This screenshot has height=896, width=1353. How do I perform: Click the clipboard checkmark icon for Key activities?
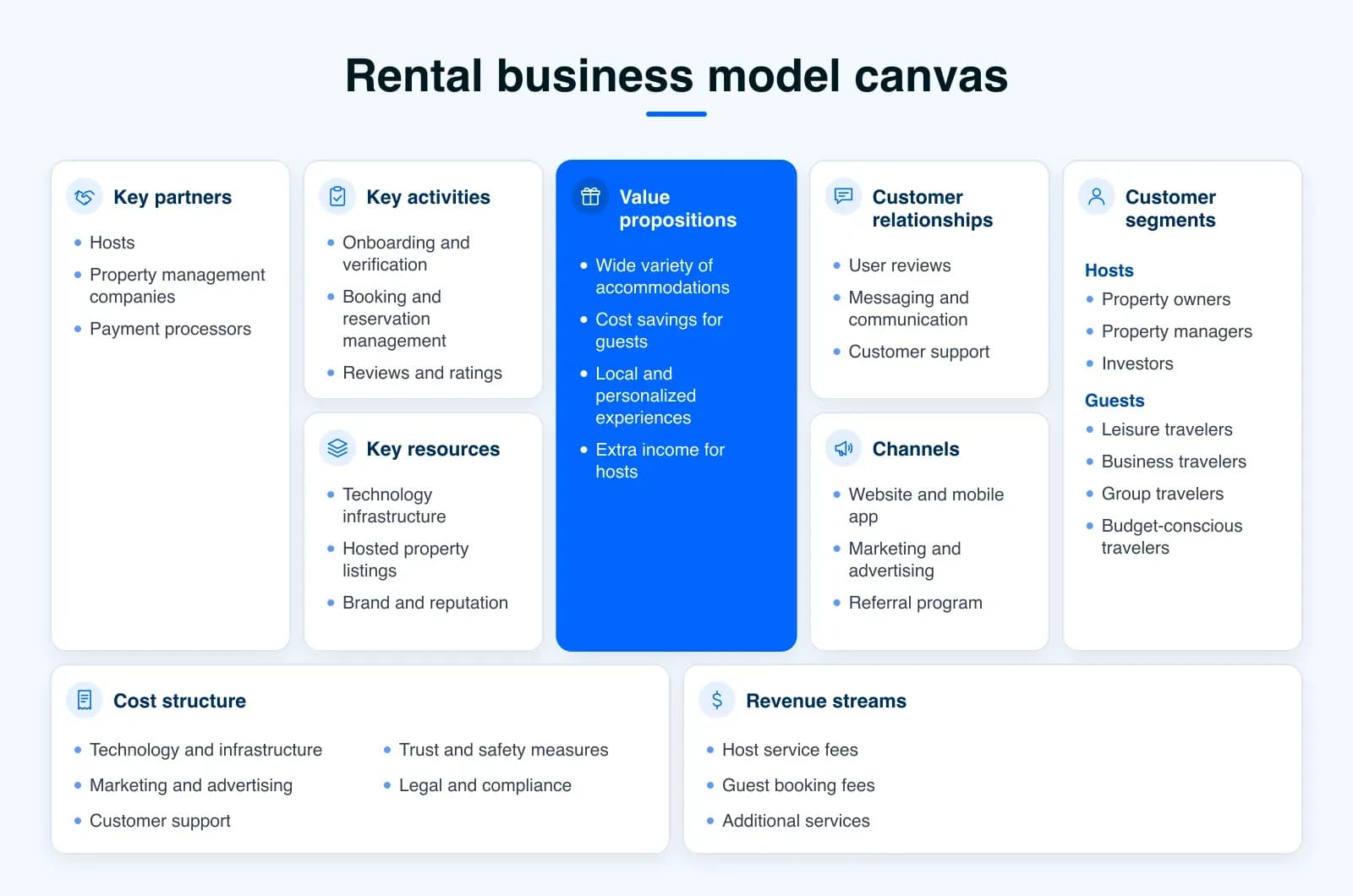(x=337, y=197)
